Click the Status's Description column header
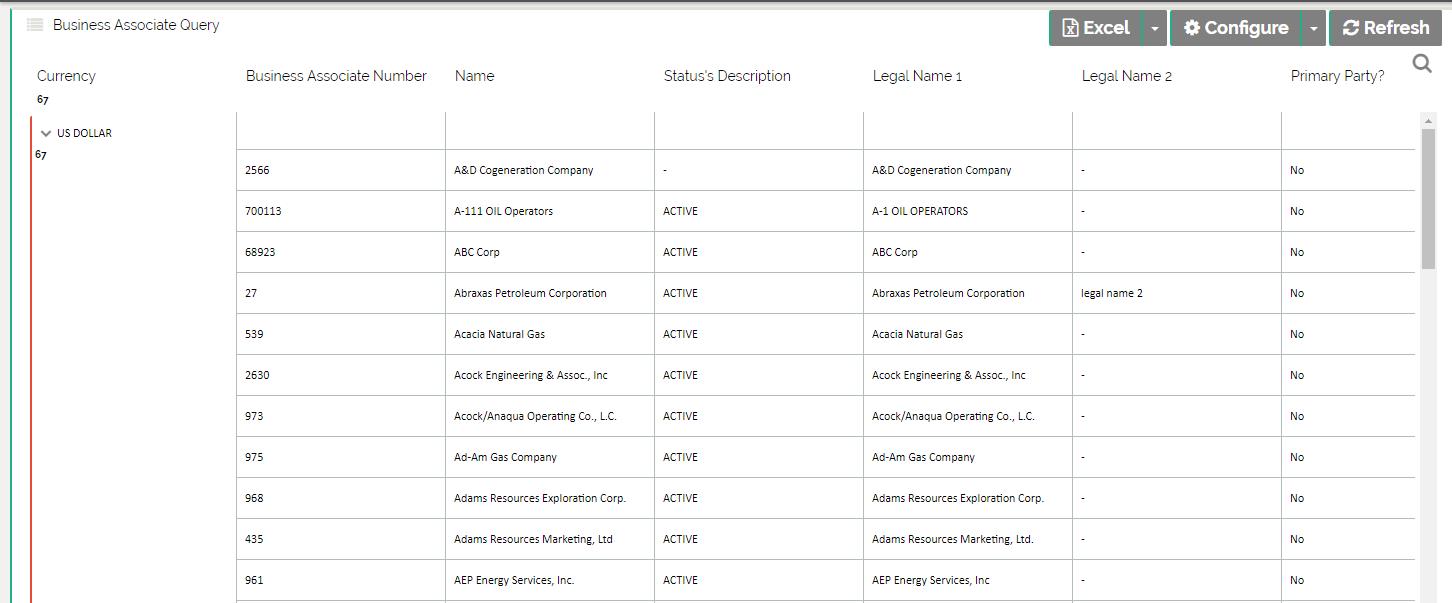The width and height of the screenshot is (1452, 603). point(727,76)
